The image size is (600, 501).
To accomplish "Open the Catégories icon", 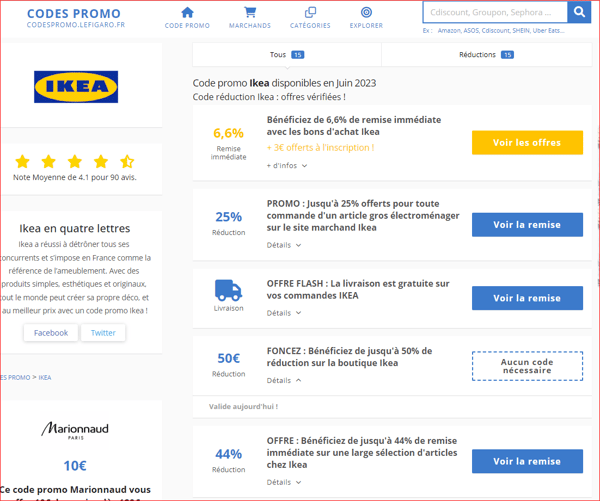I will [310, 13].
